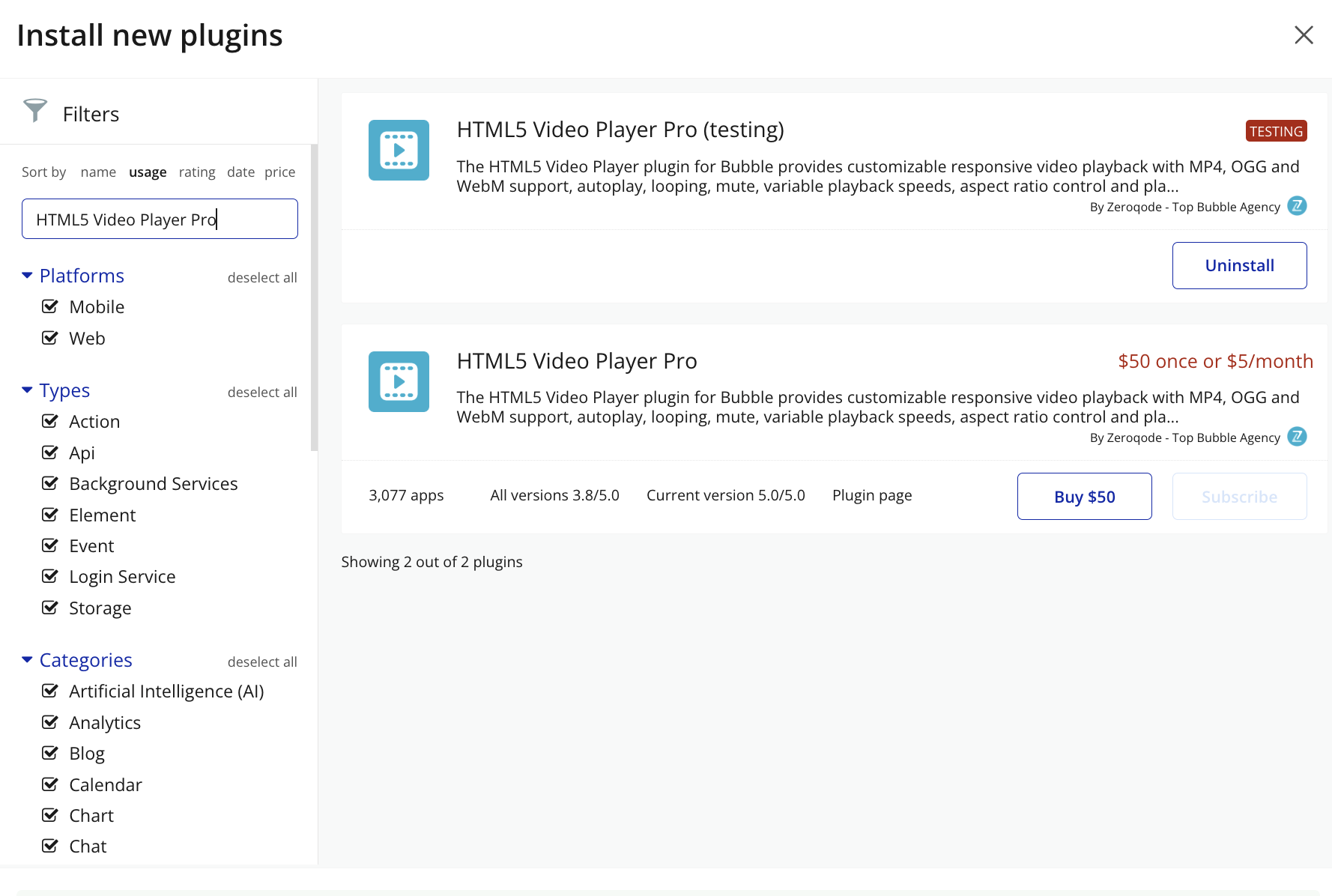Click the Filters funnel icon
This screenshot has width=1332, height=896.
[x=34, y=111]
